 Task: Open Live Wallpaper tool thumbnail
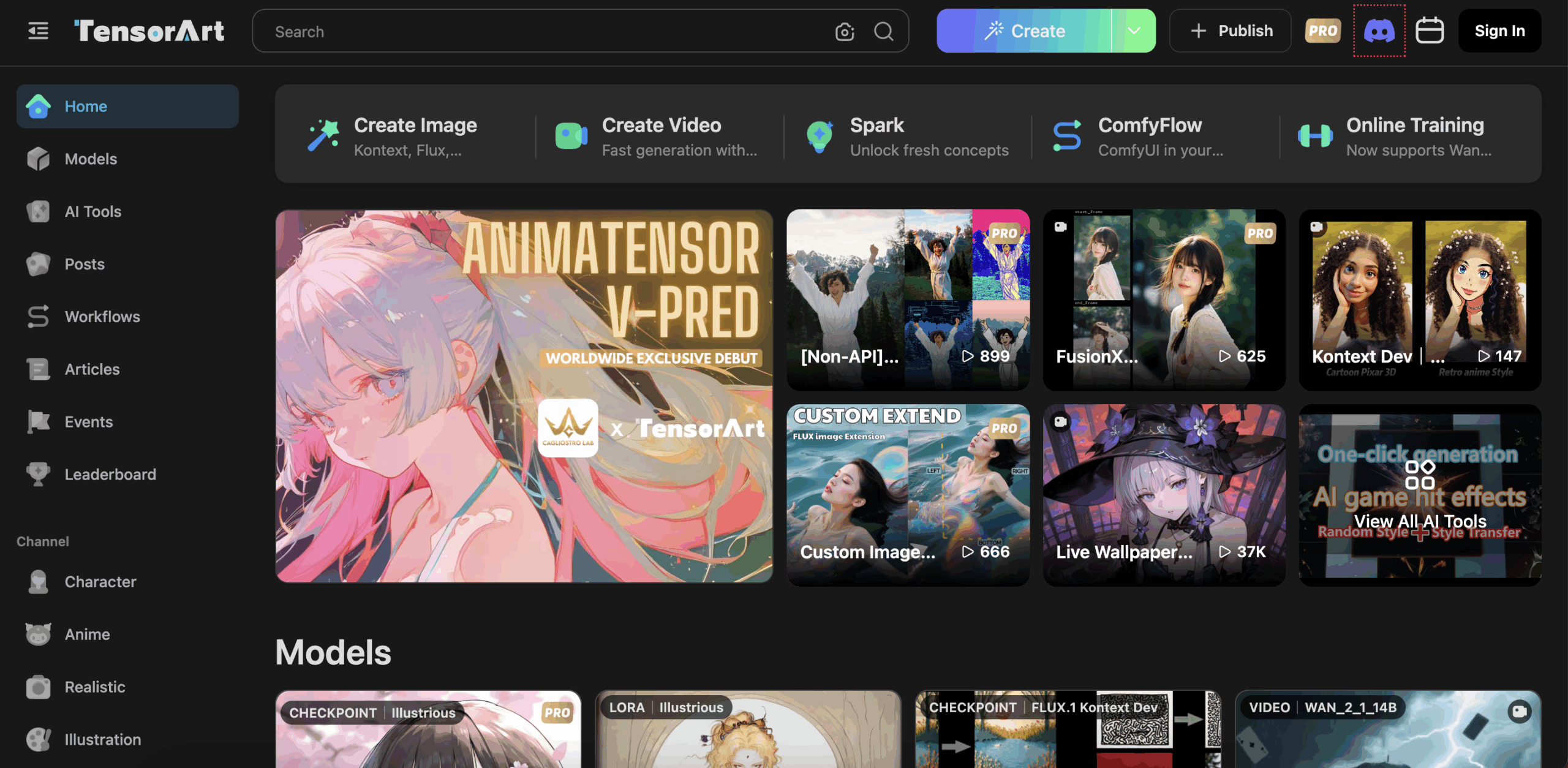click(x=1164, y=495)
